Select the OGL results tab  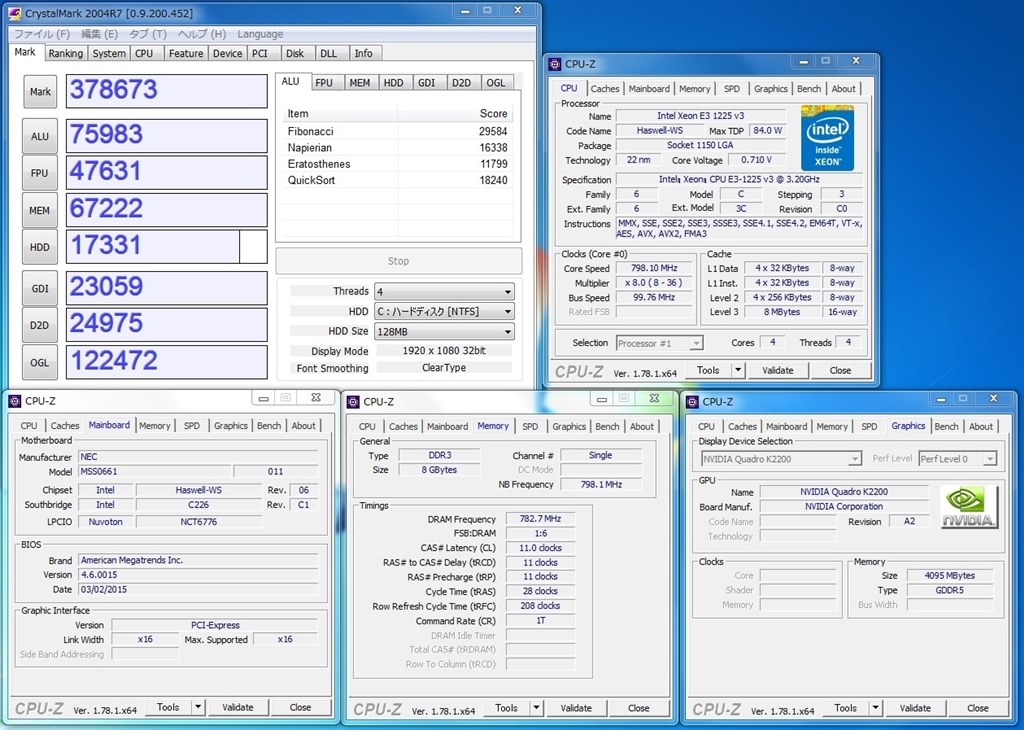pos(496,83)
